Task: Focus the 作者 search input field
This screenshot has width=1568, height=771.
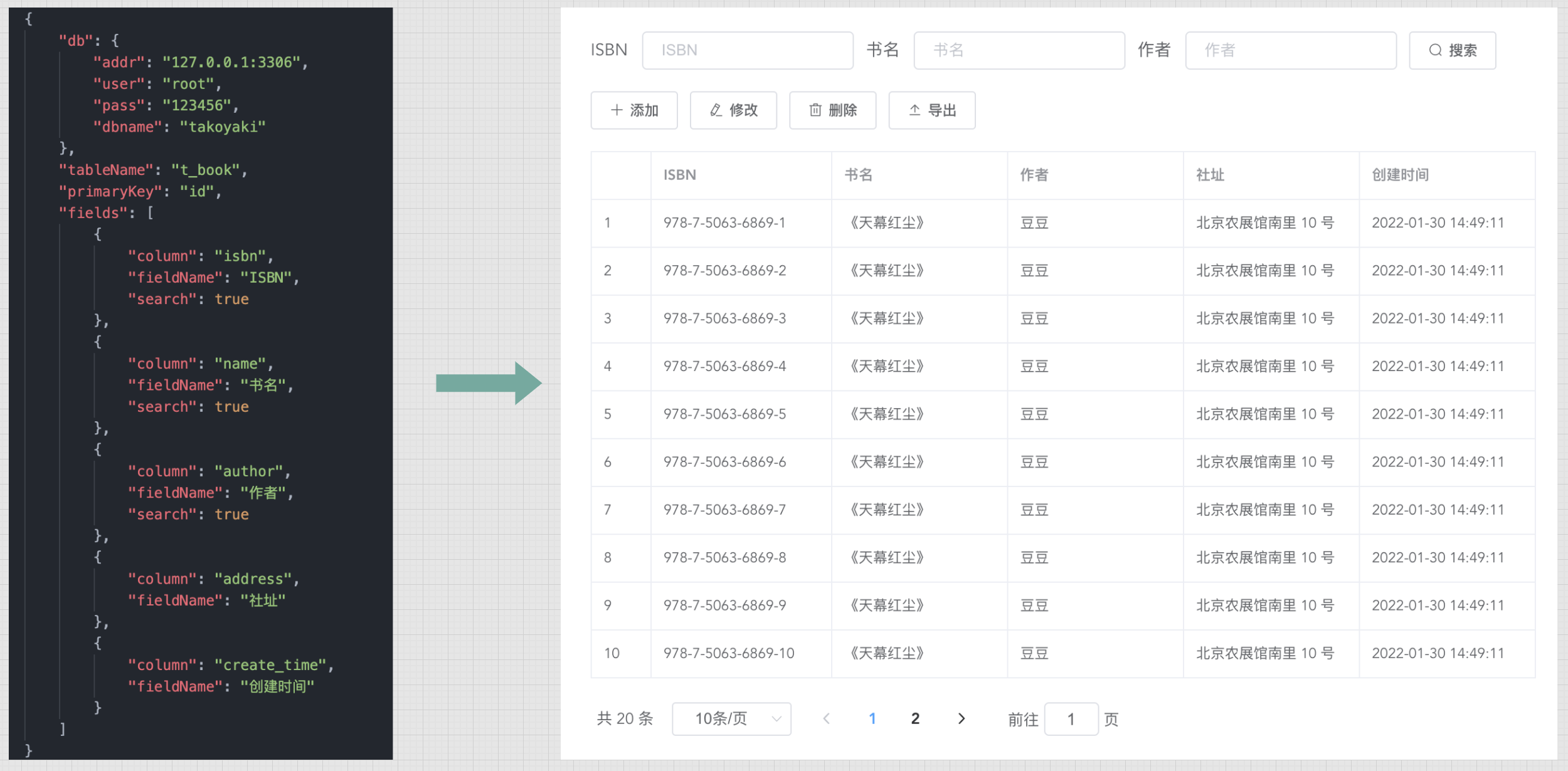Action: [1290, 50]
